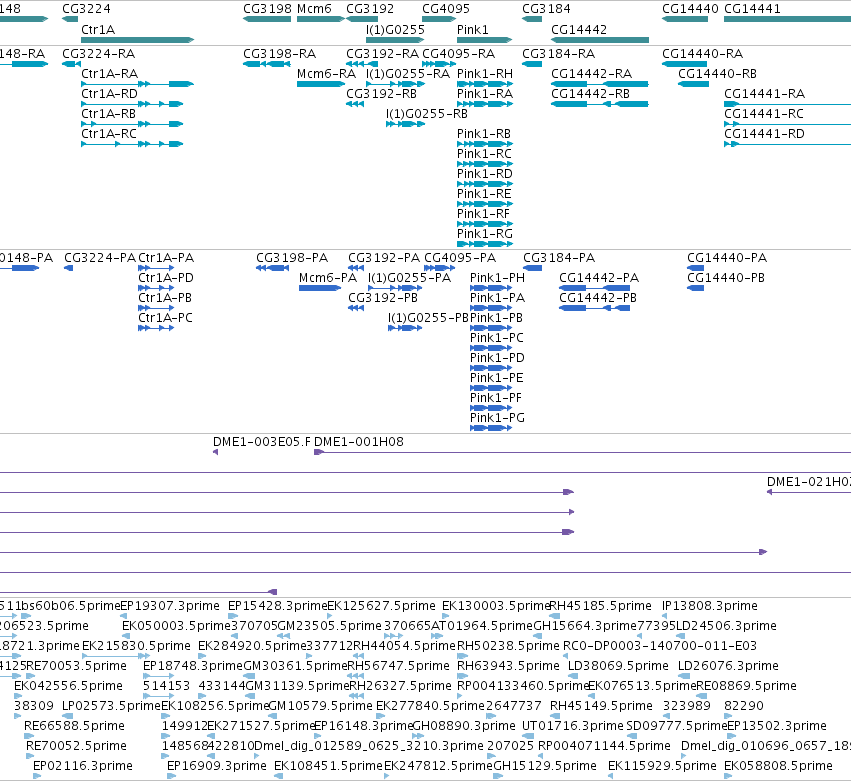Select the Ctr1A-RC transcript label
Screen dimensions: 851x781
coord(109,134)
